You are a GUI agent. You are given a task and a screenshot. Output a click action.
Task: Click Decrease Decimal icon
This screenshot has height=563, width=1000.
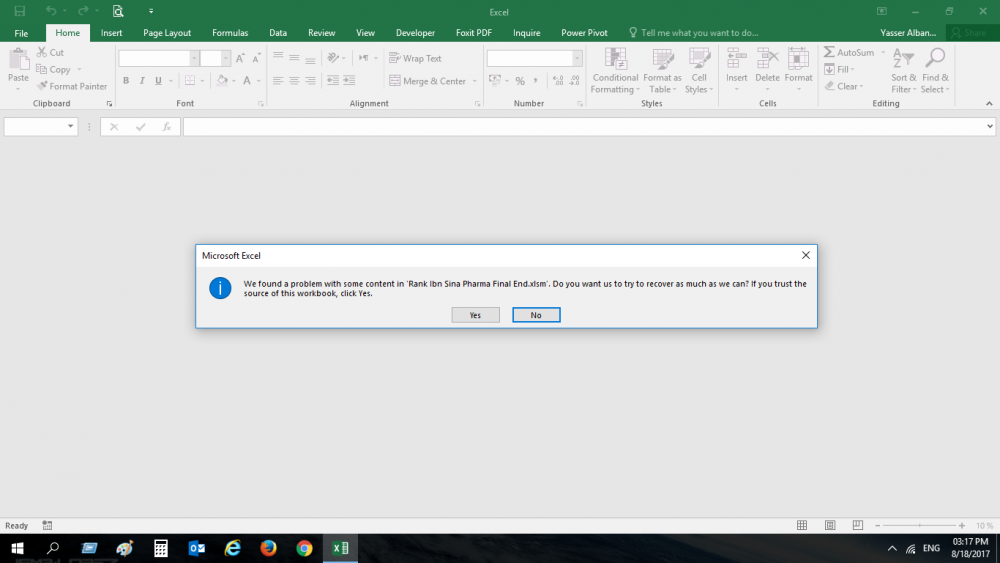[575, 80]
